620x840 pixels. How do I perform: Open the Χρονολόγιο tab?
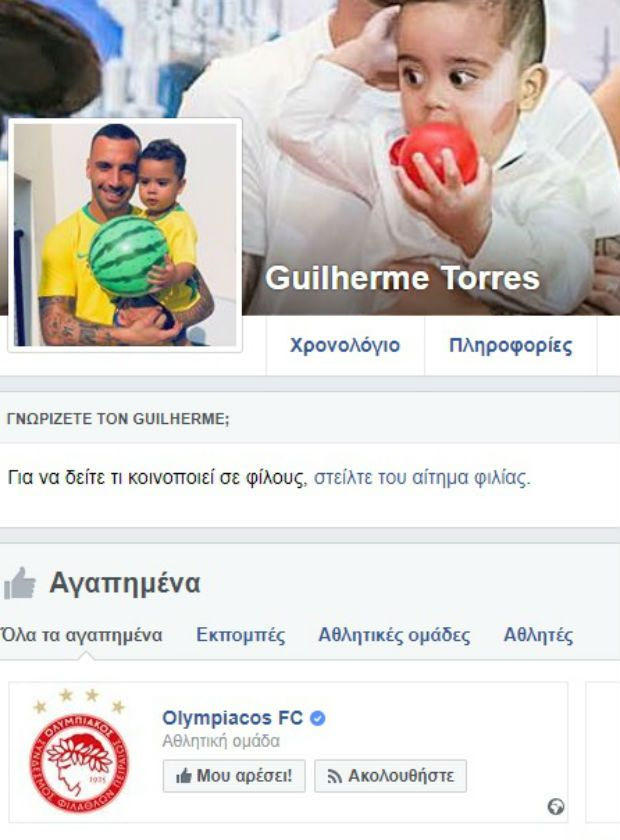click(345, 346)
